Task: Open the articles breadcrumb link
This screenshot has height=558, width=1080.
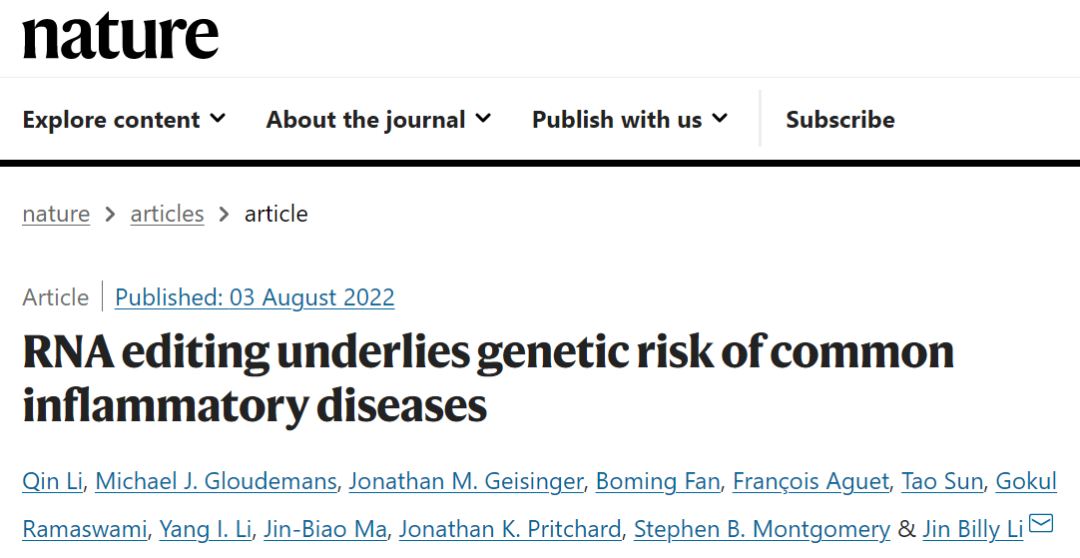Action: tap(167, 214)
